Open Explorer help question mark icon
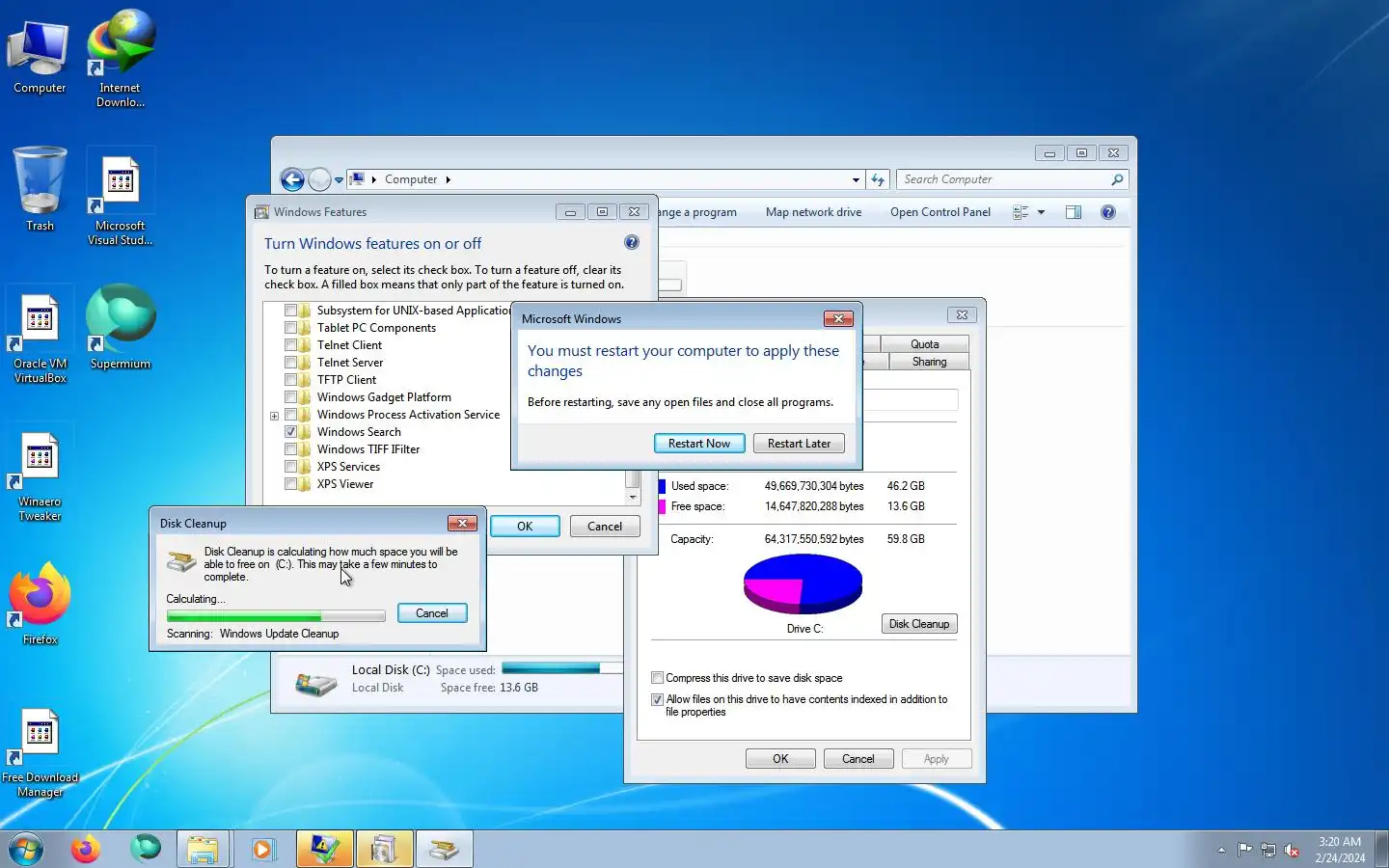This screenshot has height=868, width=1389. coord(1108,212)
